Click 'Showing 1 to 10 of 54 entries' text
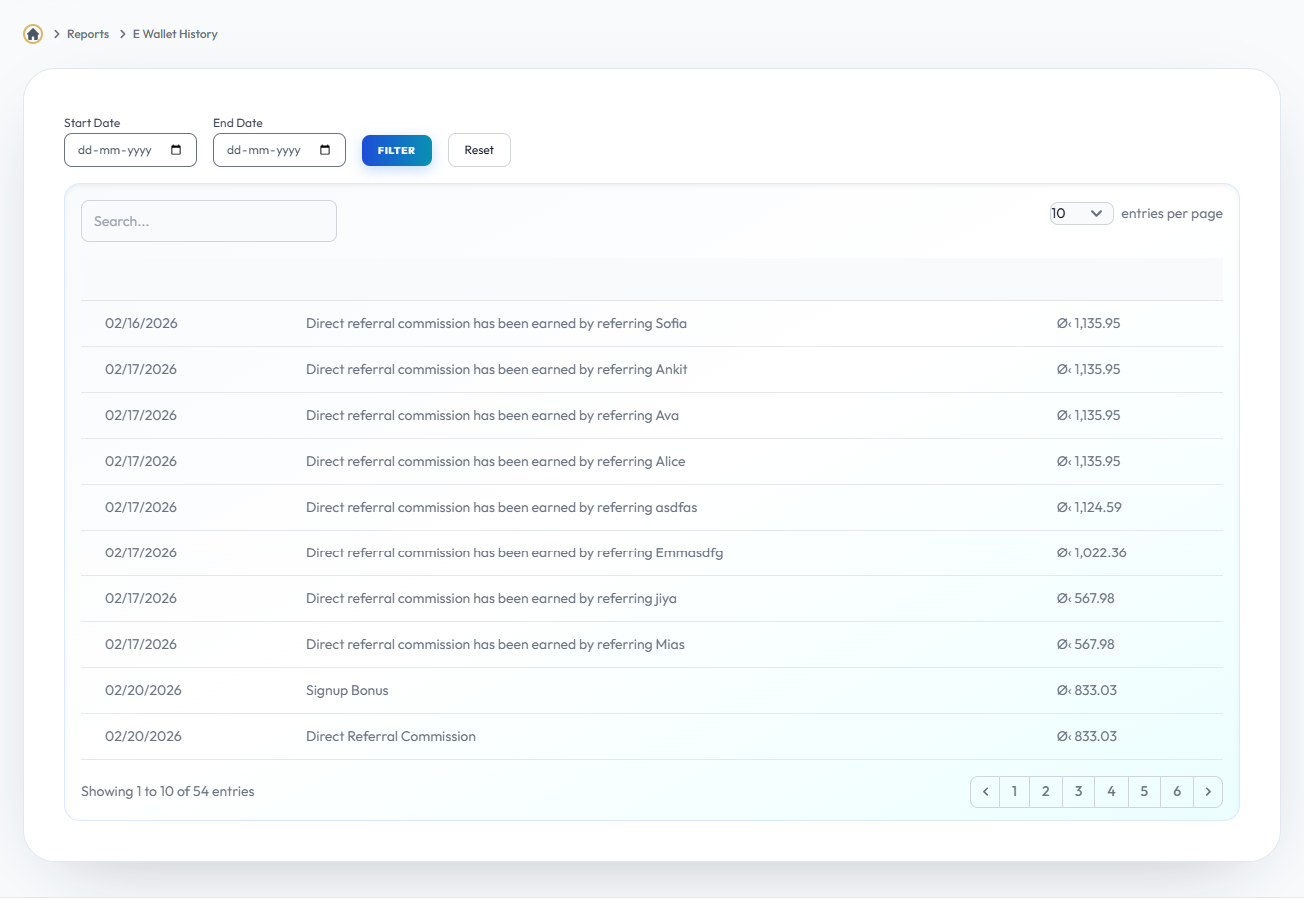 coord(168,792)
